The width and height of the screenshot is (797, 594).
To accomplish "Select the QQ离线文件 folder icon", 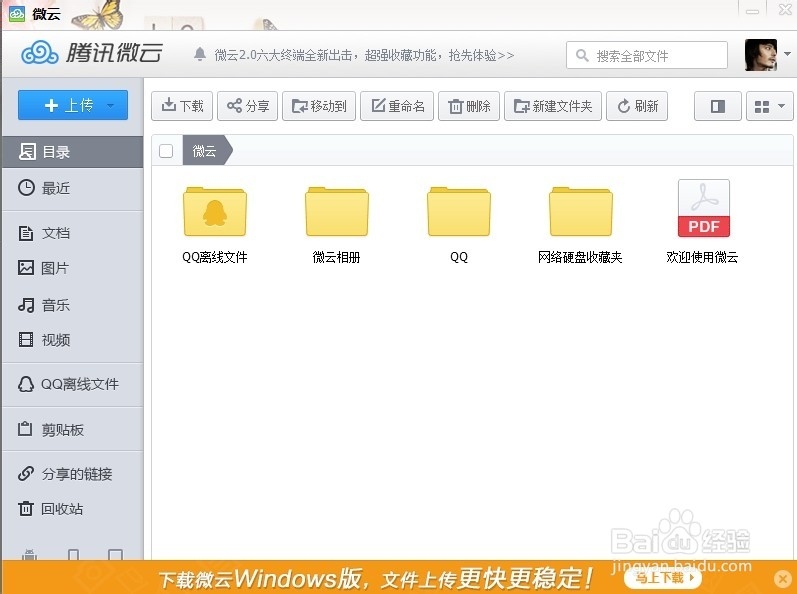I will click(215, 212).
